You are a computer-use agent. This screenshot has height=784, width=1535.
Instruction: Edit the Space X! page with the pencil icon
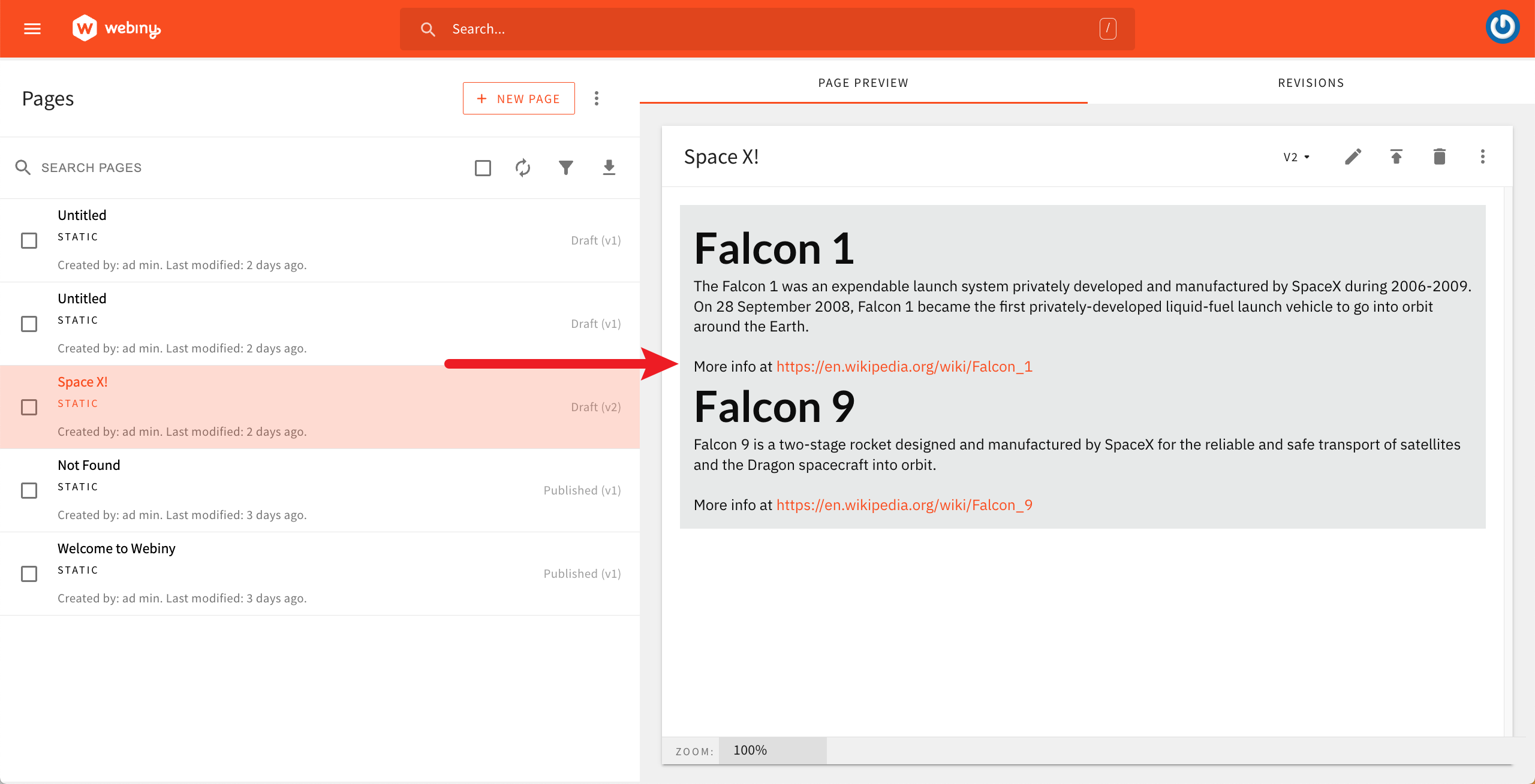pyautogui.click(x=1353, y=156)
